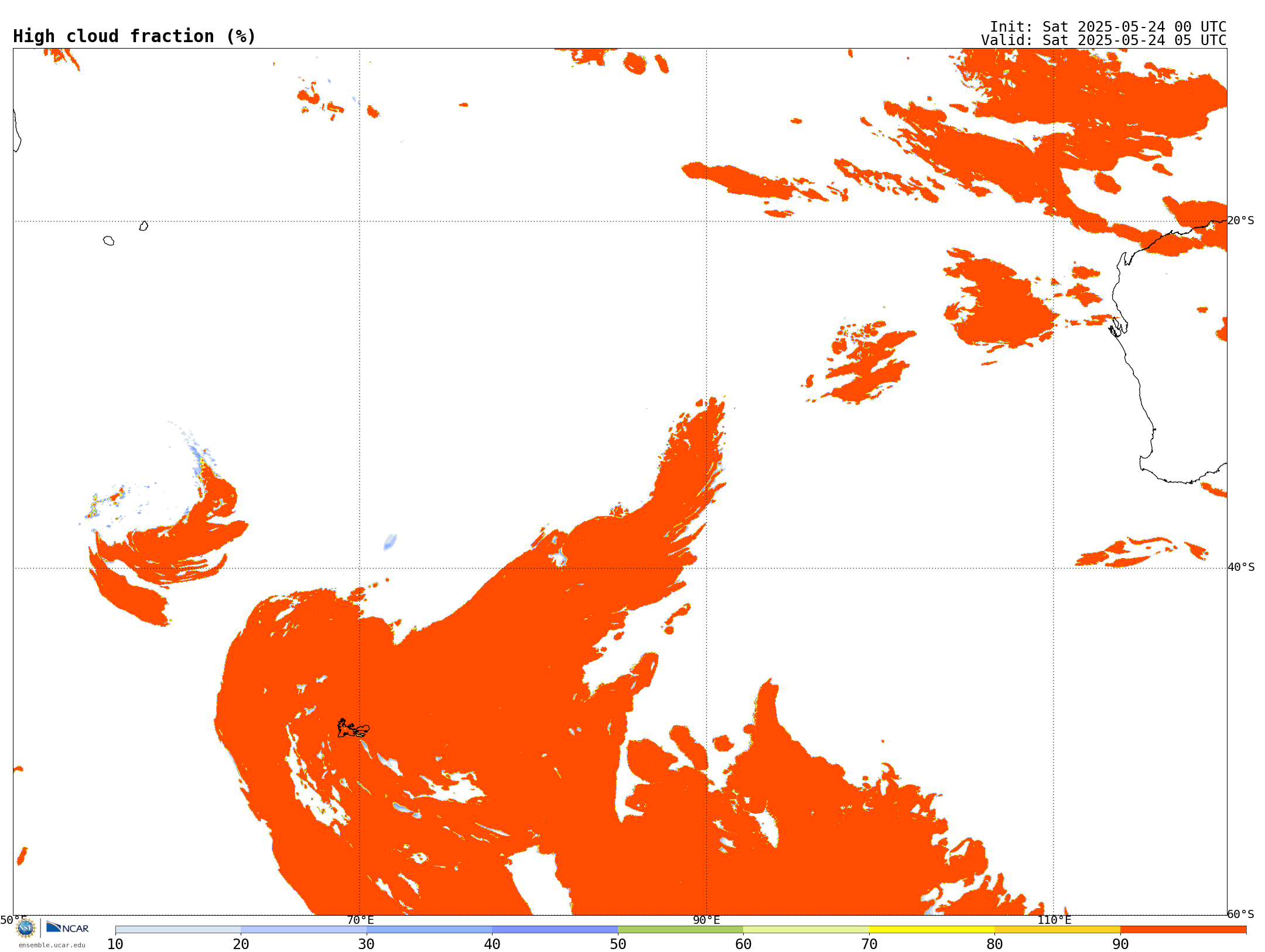Click the 20-30 light blue colorbar segment
The image size is (1265, 952).
pyautogui.click(x=303, y=930)
